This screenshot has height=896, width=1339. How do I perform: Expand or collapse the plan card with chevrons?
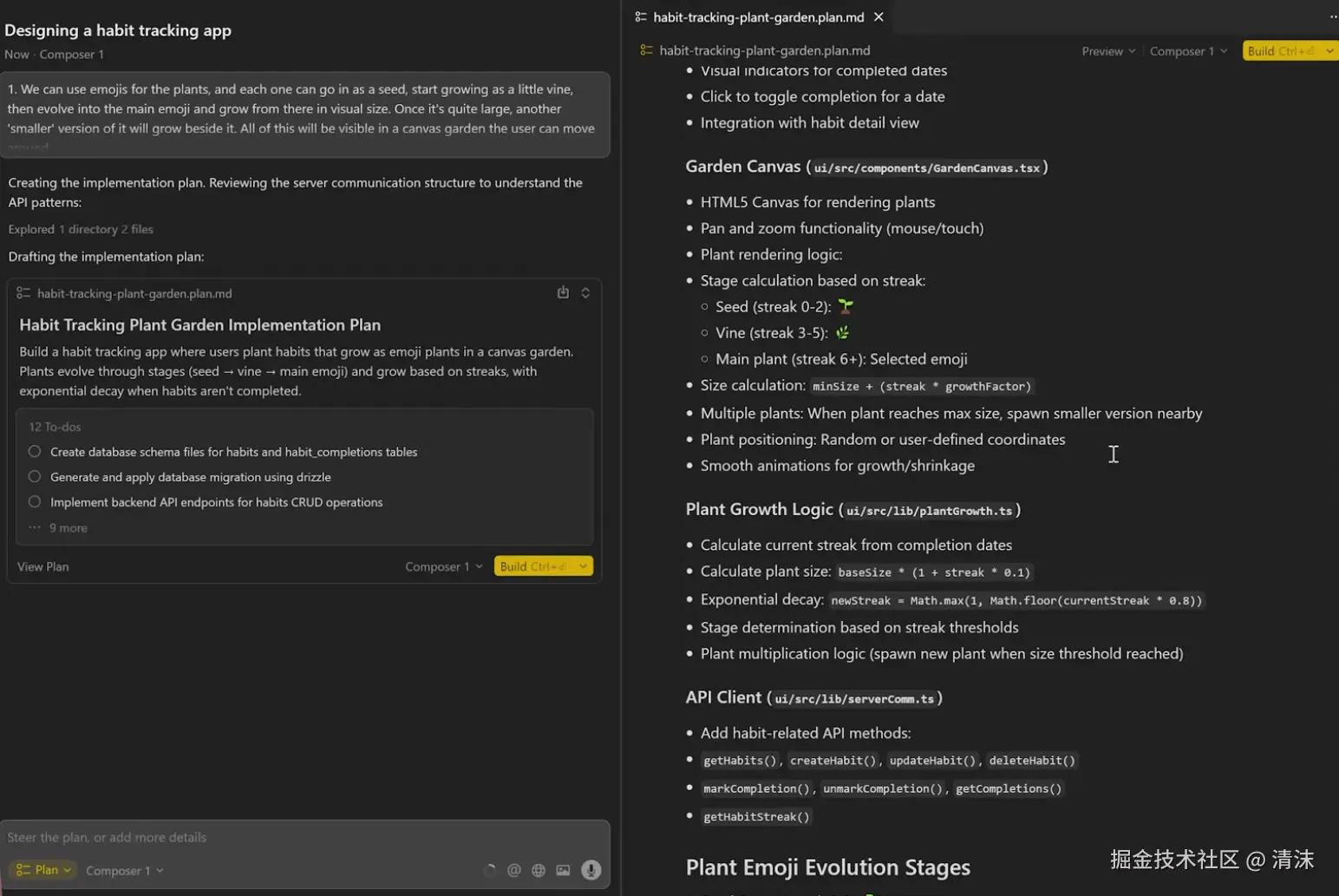585,293
